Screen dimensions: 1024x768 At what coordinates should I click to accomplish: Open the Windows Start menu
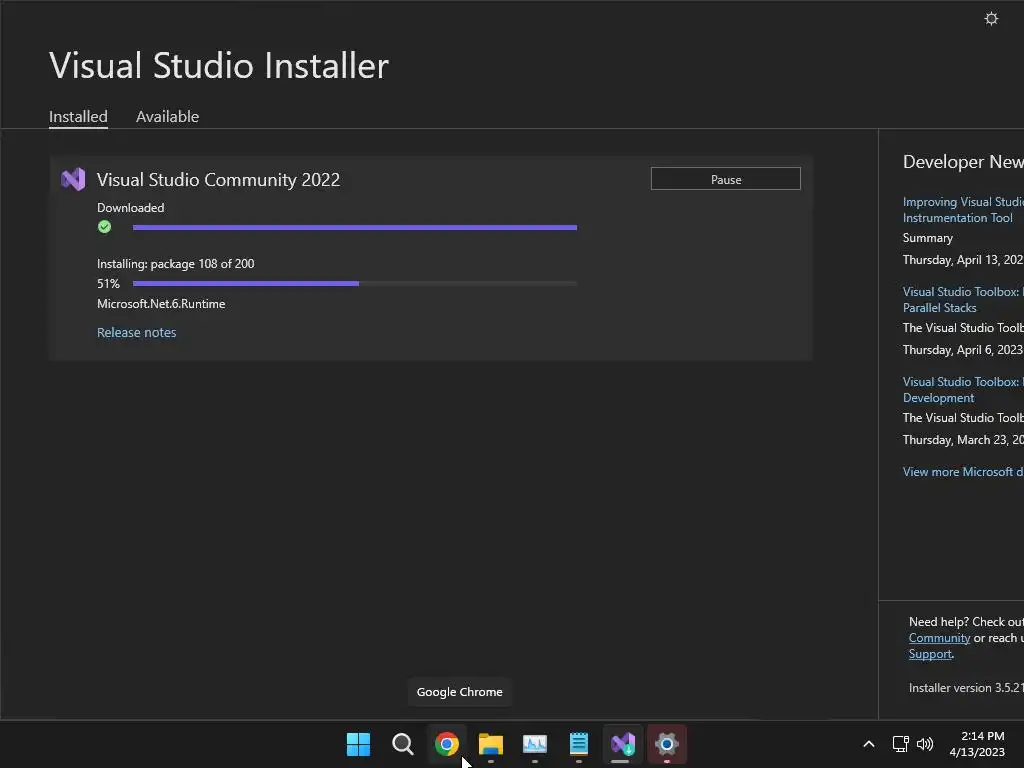pyautogui.click(x=358, y=744)
